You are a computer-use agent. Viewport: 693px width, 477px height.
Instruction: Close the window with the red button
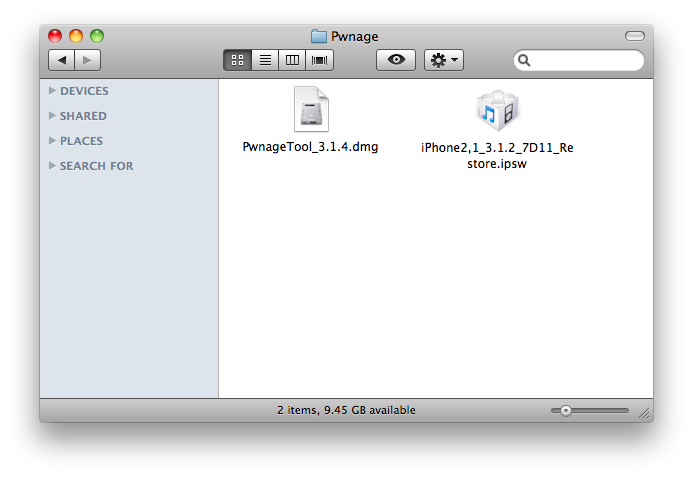[x=55, y=36]
